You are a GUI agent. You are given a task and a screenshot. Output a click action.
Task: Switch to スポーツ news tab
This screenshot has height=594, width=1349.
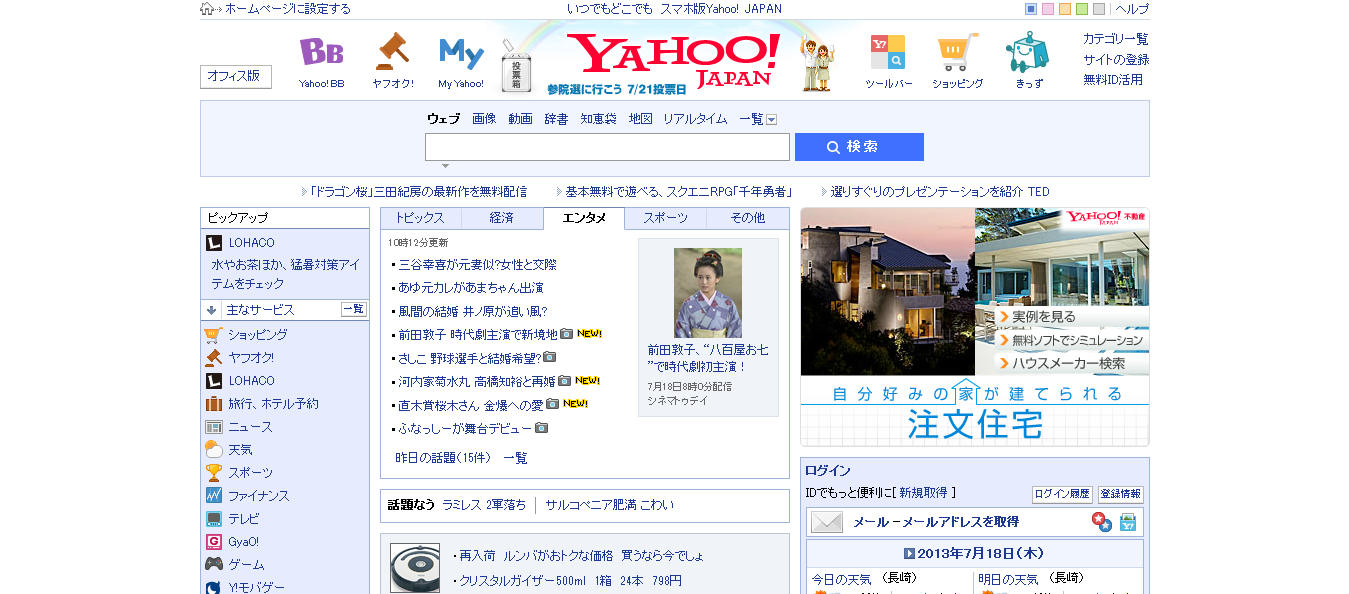click(665, 218)
